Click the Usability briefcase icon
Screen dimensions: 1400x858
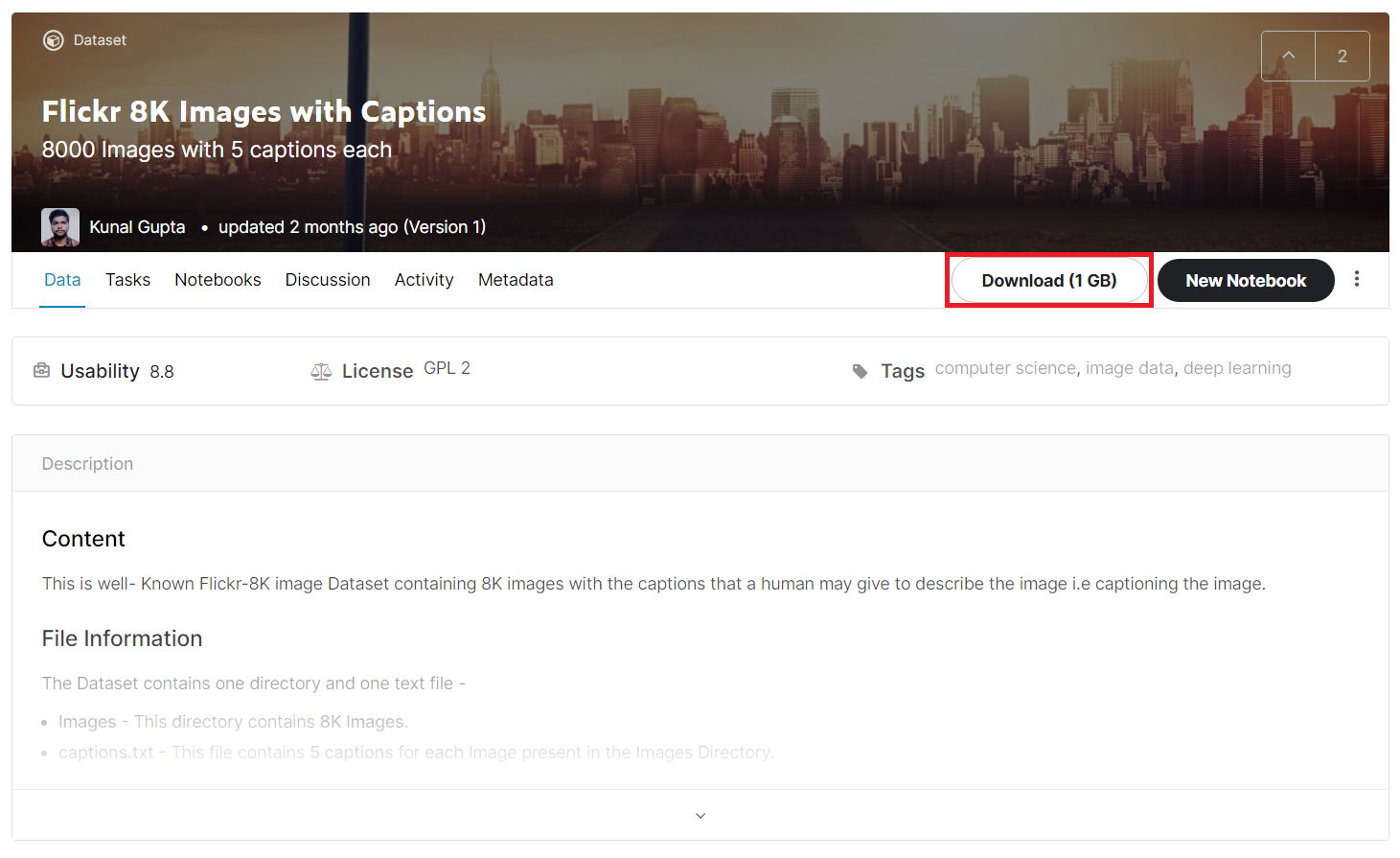click(x=41, y=370)
